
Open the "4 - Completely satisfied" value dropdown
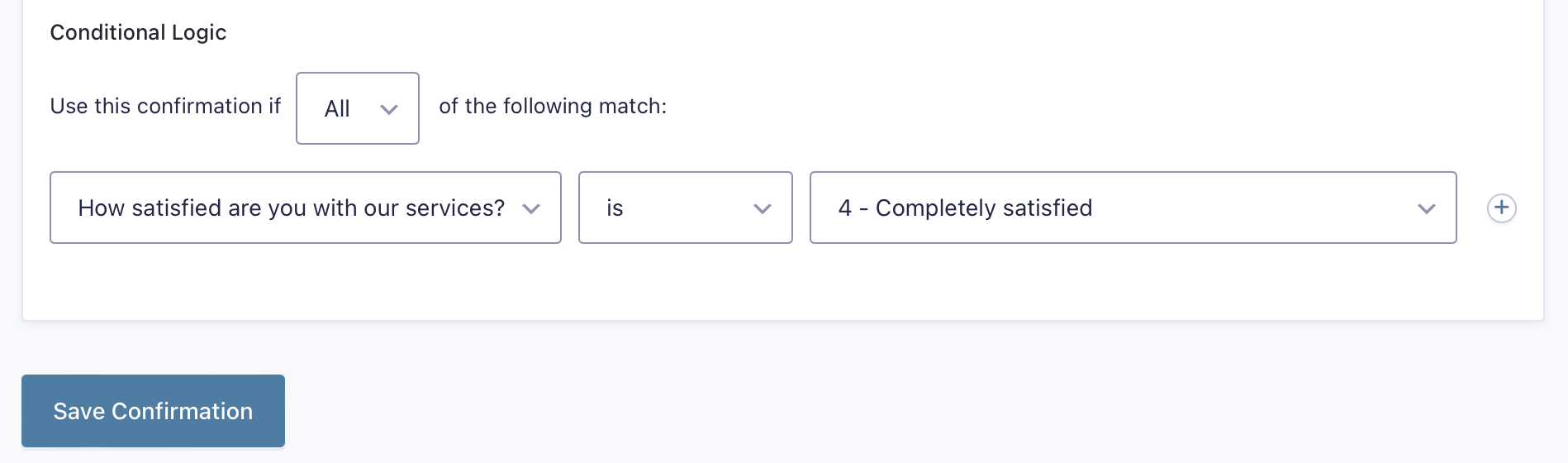tap(1133, 208)
